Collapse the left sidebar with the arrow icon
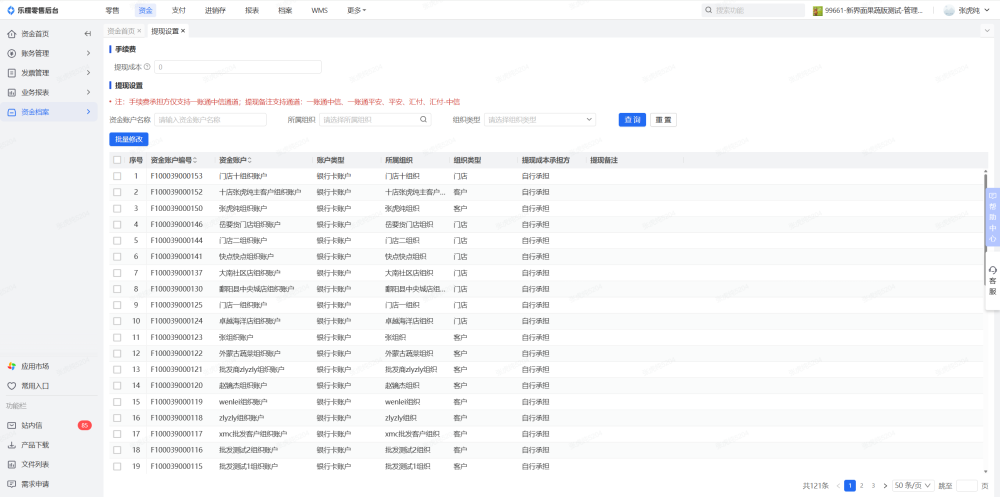 click(x=88, y=34)
